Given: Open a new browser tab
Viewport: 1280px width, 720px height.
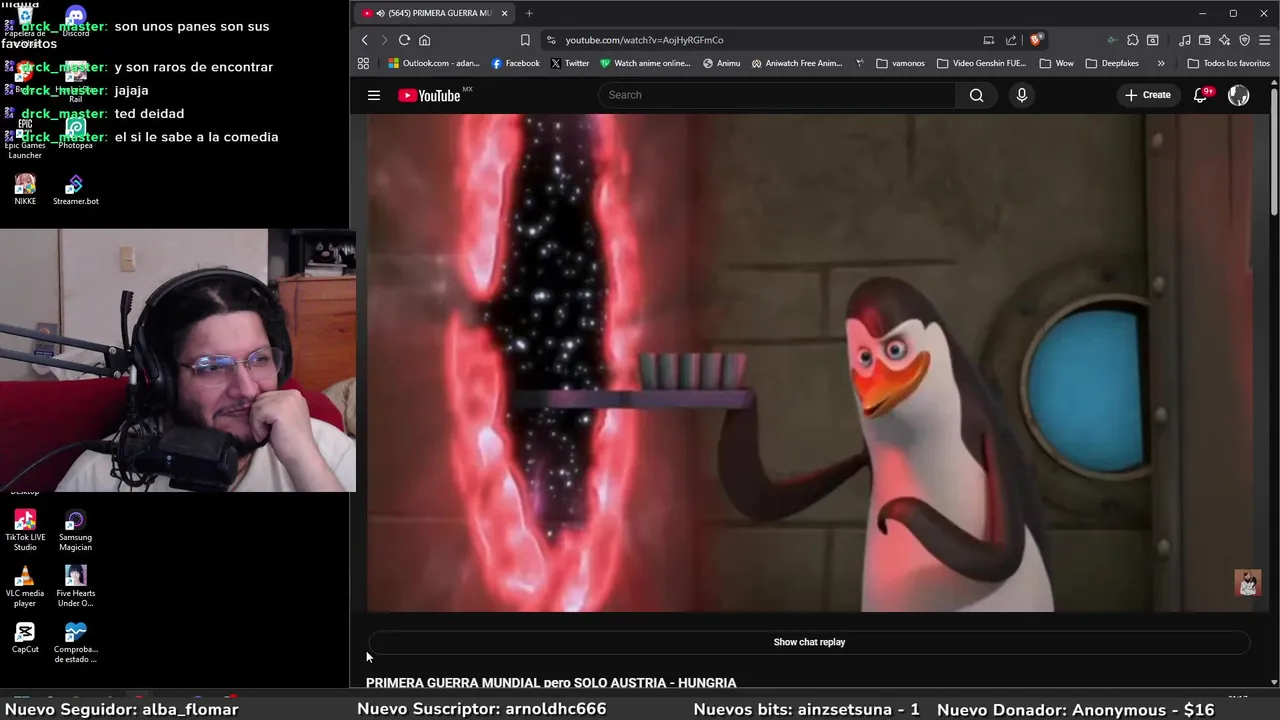Looking at the screenshot, I should 529,13.
